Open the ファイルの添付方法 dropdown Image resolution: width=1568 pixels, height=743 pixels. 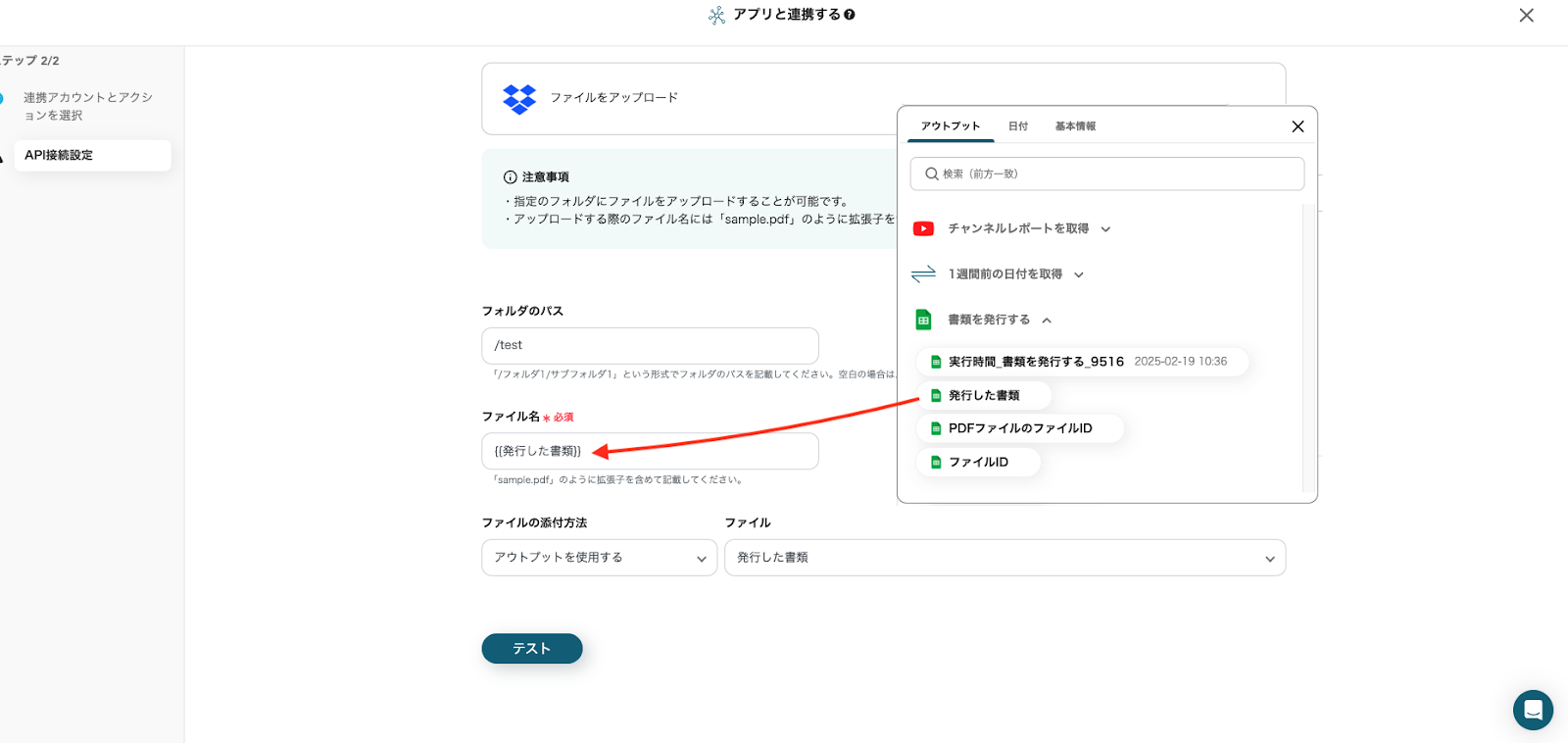coord(599,558)
